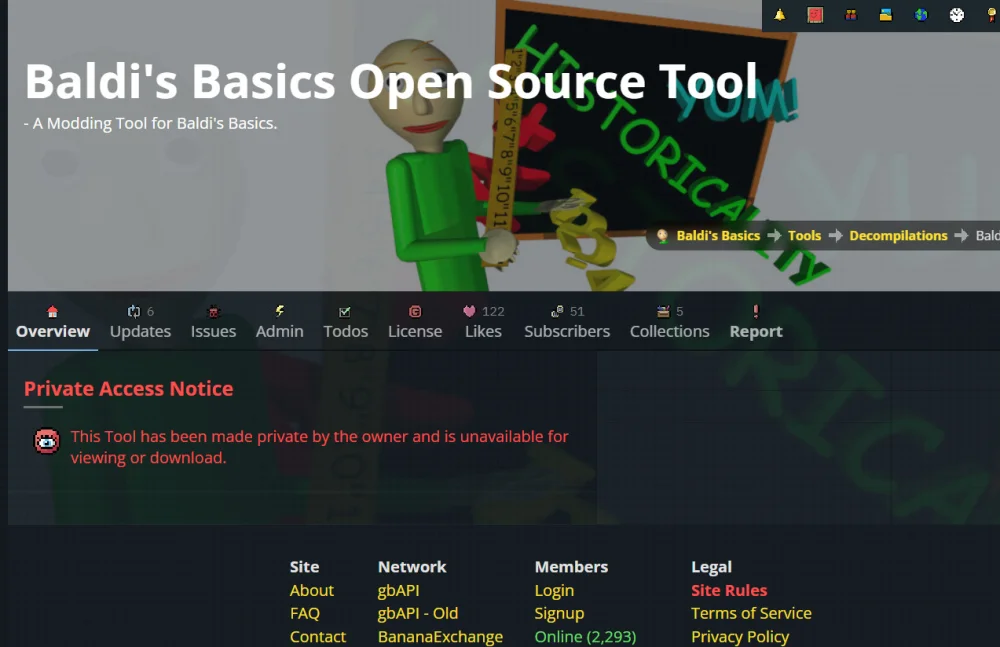Open the gbAPI footer link
This screenshot has height=647, width=1000.
click(399, 590)
